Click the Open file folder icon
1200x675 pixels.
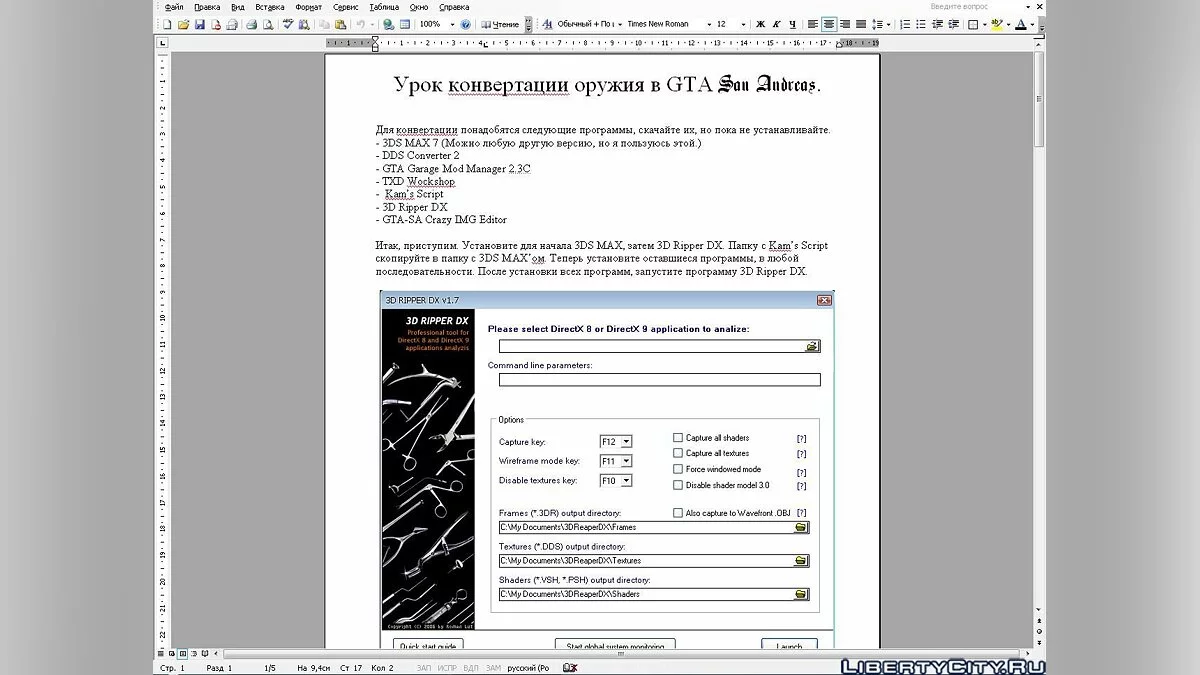point(183,24)
